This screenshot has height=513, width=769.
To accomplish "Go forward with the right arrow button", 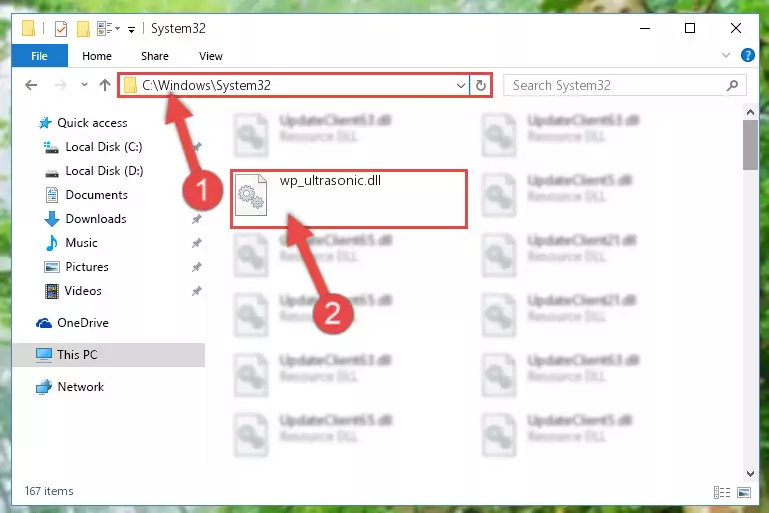I will pyautogui.click(x=60, y=85).
